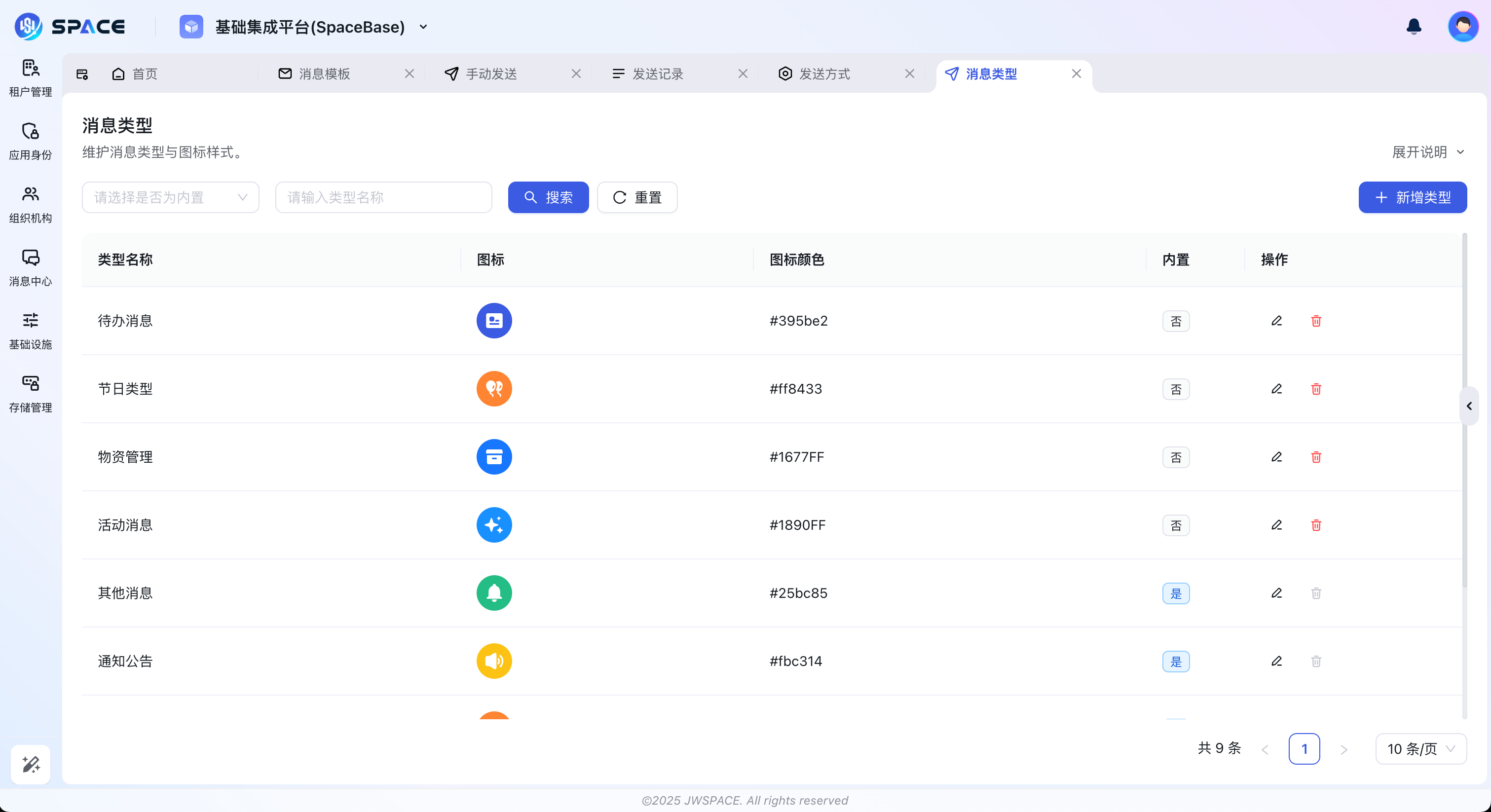Open the 组织机构 section
1491x812 pixels.
30,204
